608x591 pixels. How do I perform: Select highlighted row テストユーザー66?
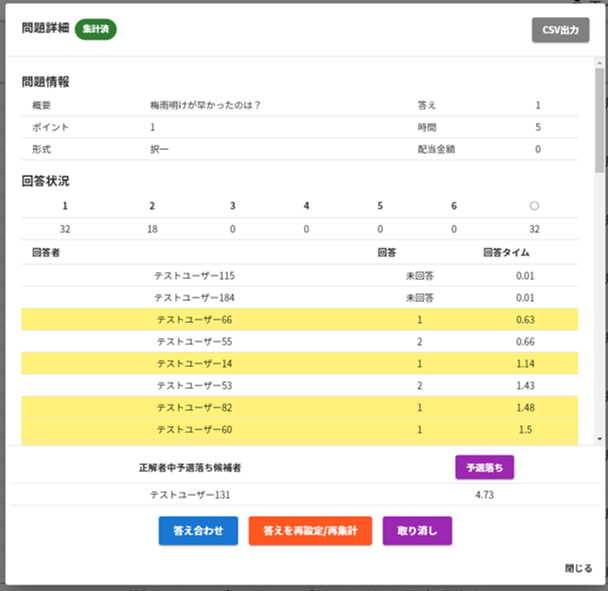pos(299,320)
